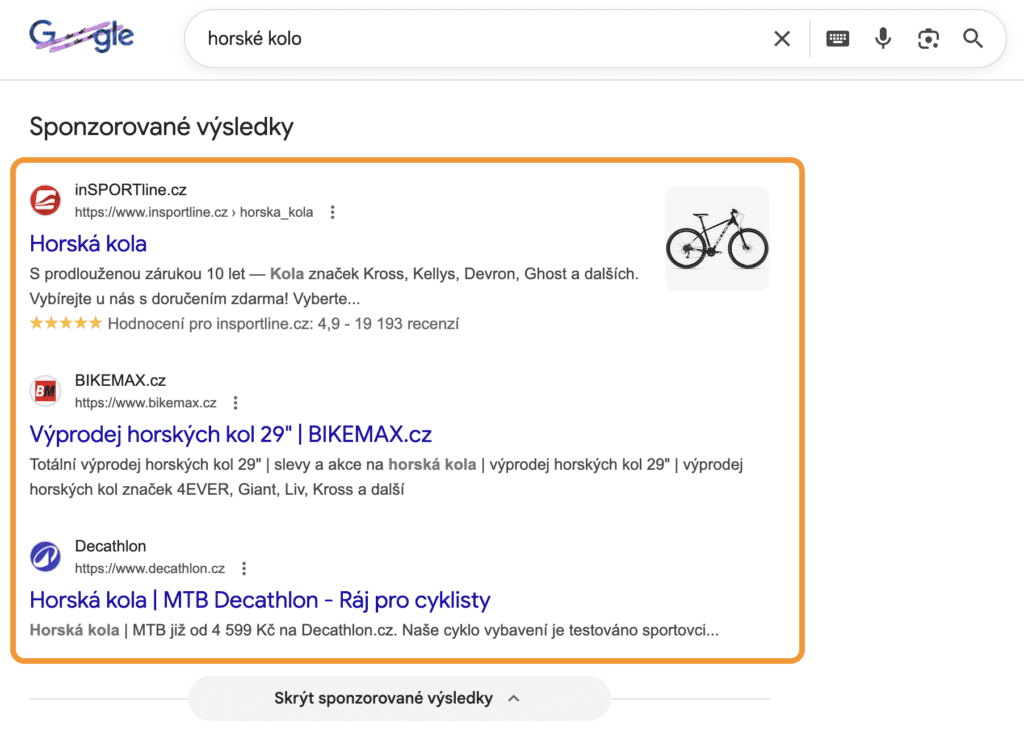Open Výprodej horských kol 29" BIKEMAX link
The height and width of the screenshot is (741, 1024).
[x=230, y=434]
